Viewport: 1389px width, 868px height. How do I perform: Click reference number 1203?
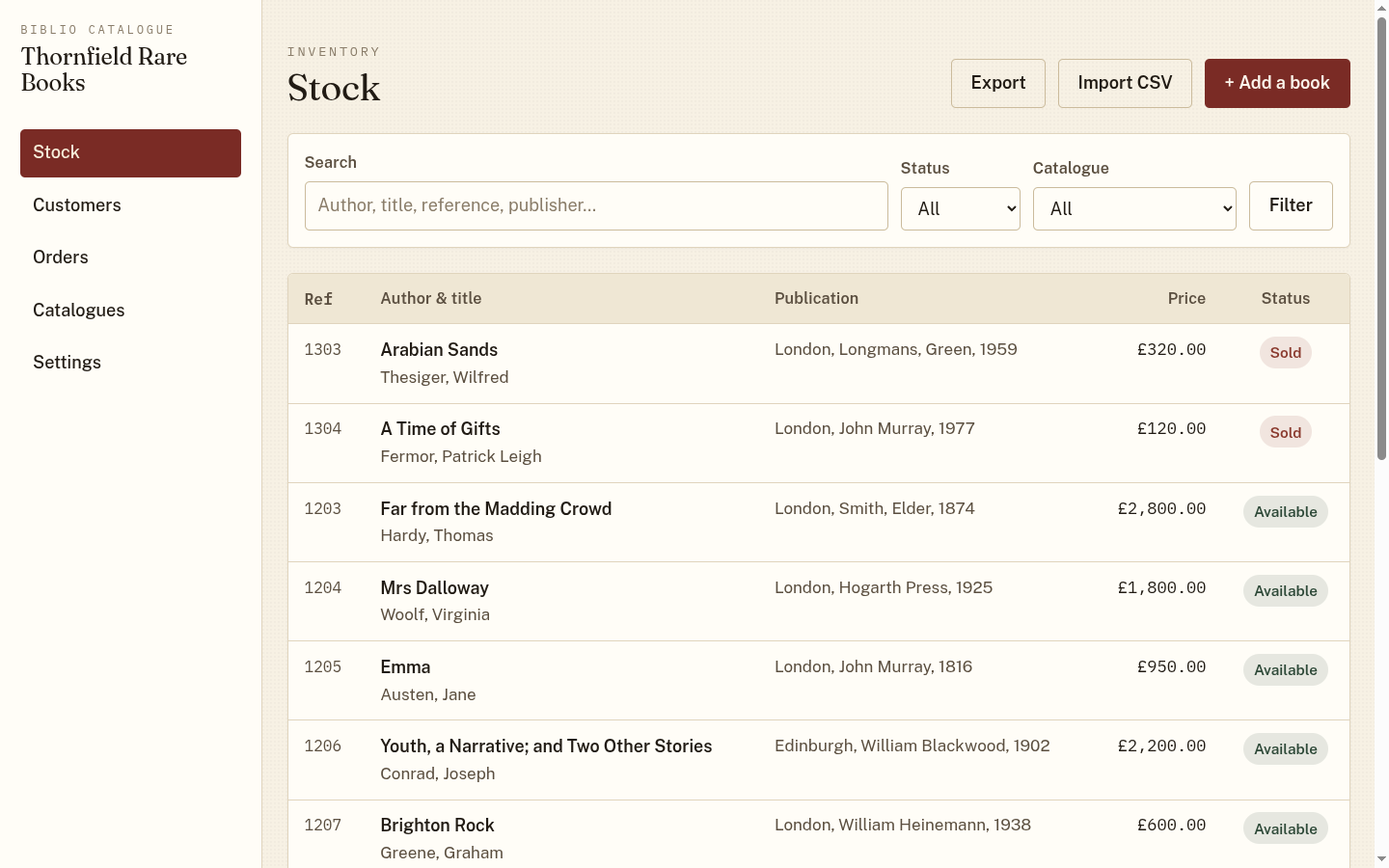[x=323, y=509]
